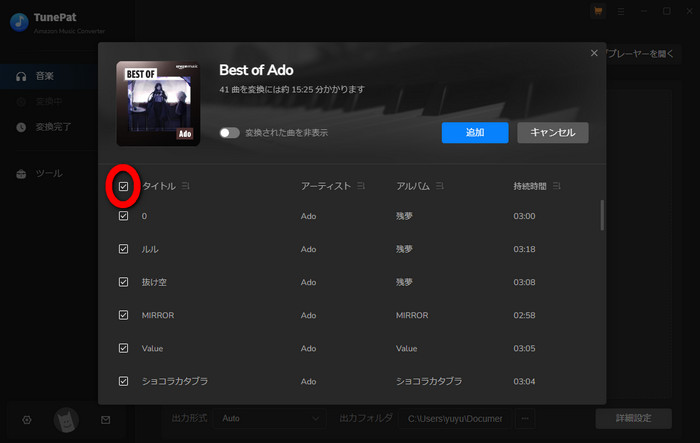700x443 pixels.
Task: Click album ショコラカタブラ in album column
Action: coord(429,381)
